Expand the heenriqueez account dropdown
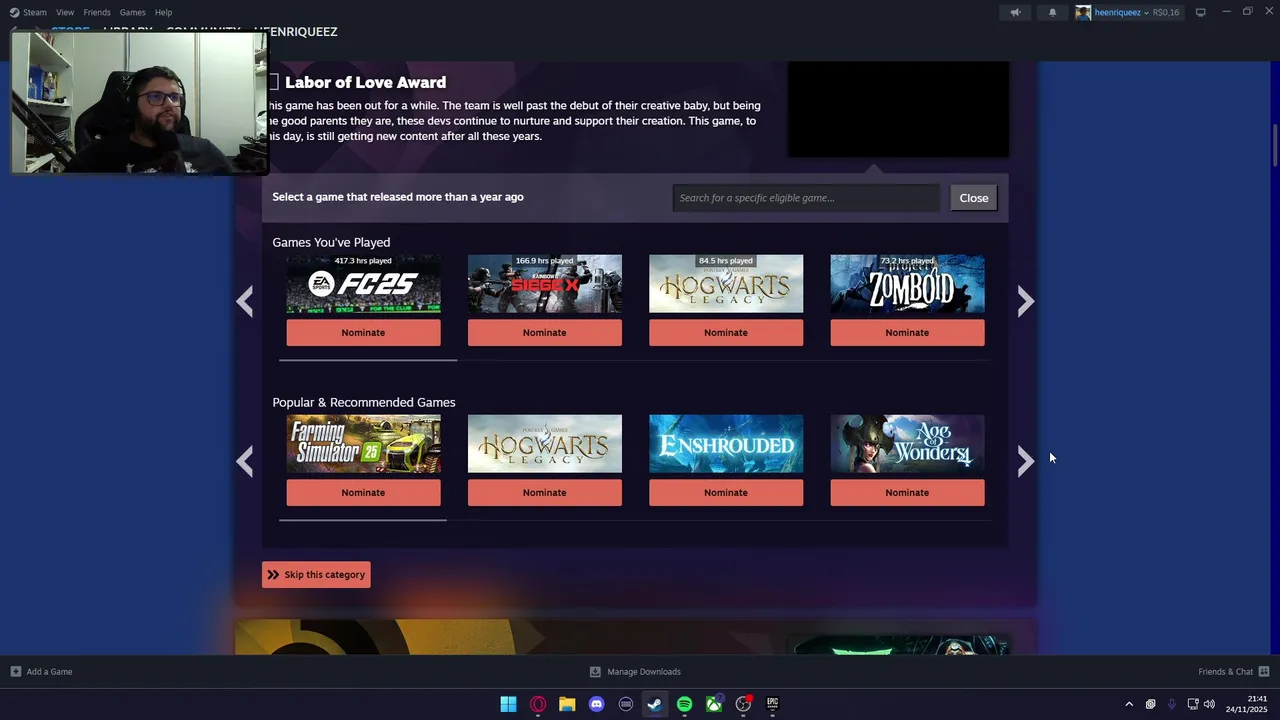1280x720 pixels. 1146,12
